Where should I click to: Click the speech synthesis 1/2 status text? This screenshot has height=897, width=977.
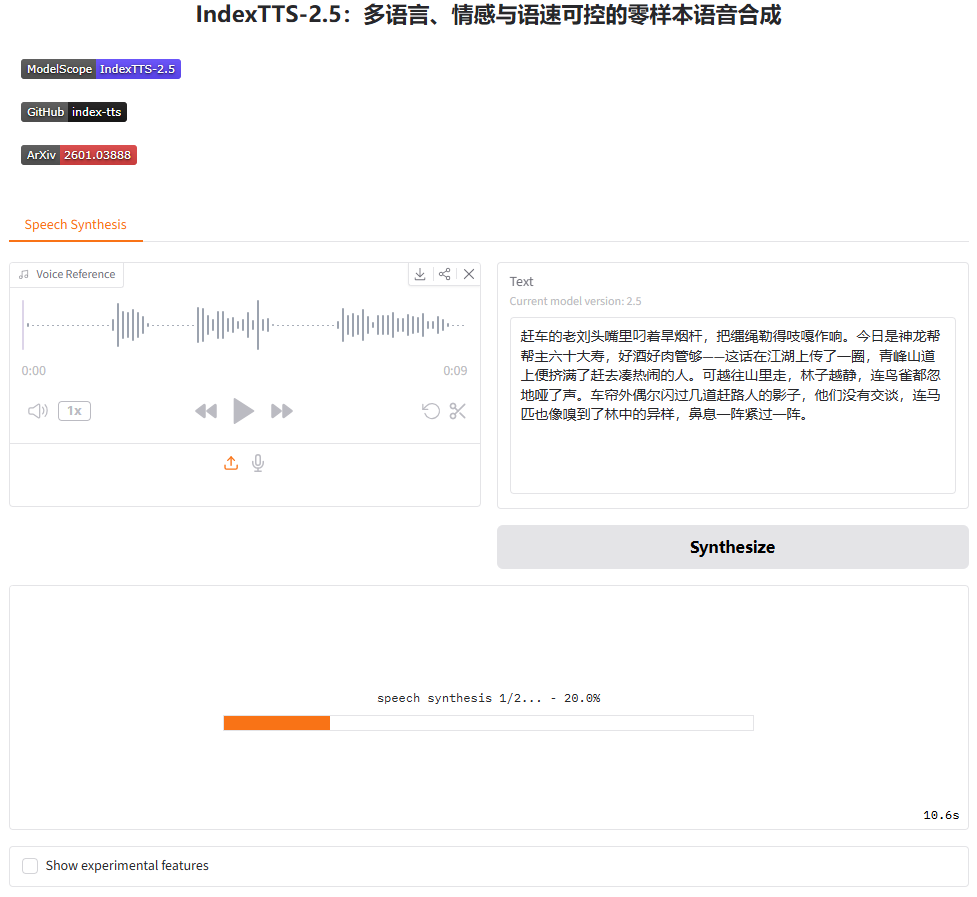click(488, 698)
